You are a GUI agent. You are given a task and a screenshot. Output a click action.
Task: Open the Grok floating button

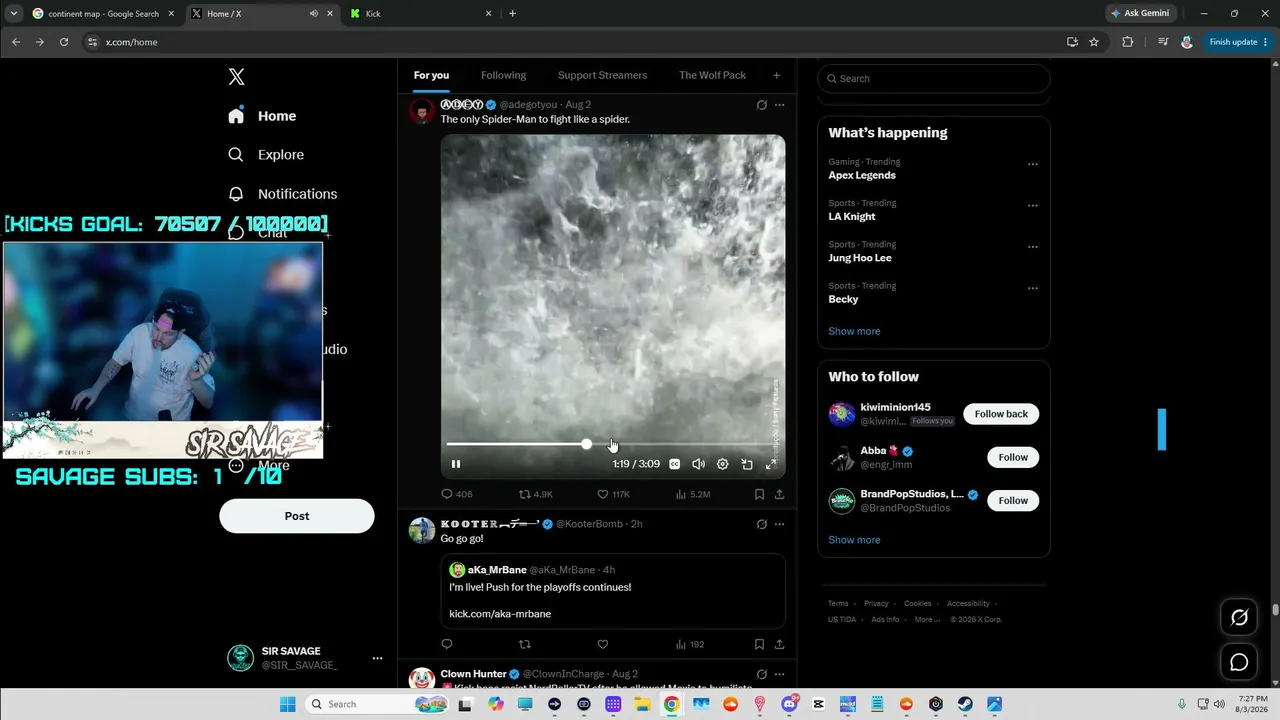(1239, 618)
